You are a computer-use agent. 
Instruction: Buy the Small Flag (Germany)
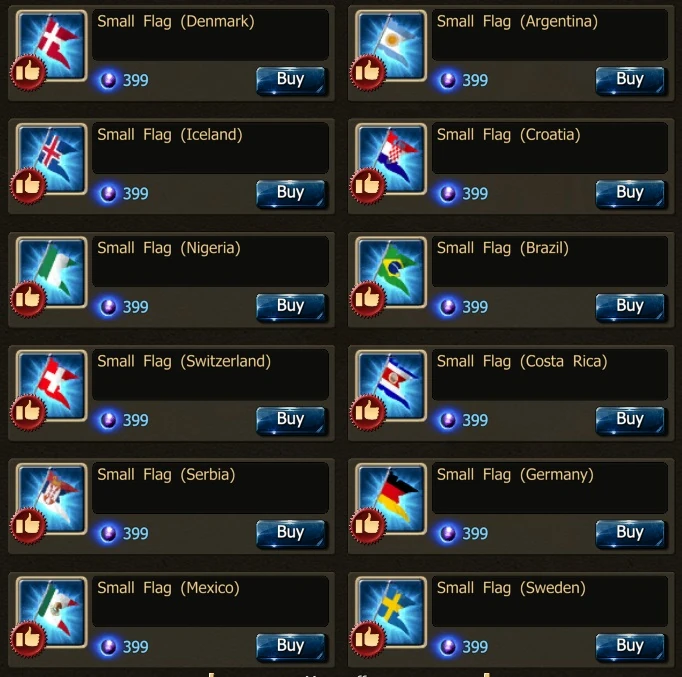tap(630, 534)
